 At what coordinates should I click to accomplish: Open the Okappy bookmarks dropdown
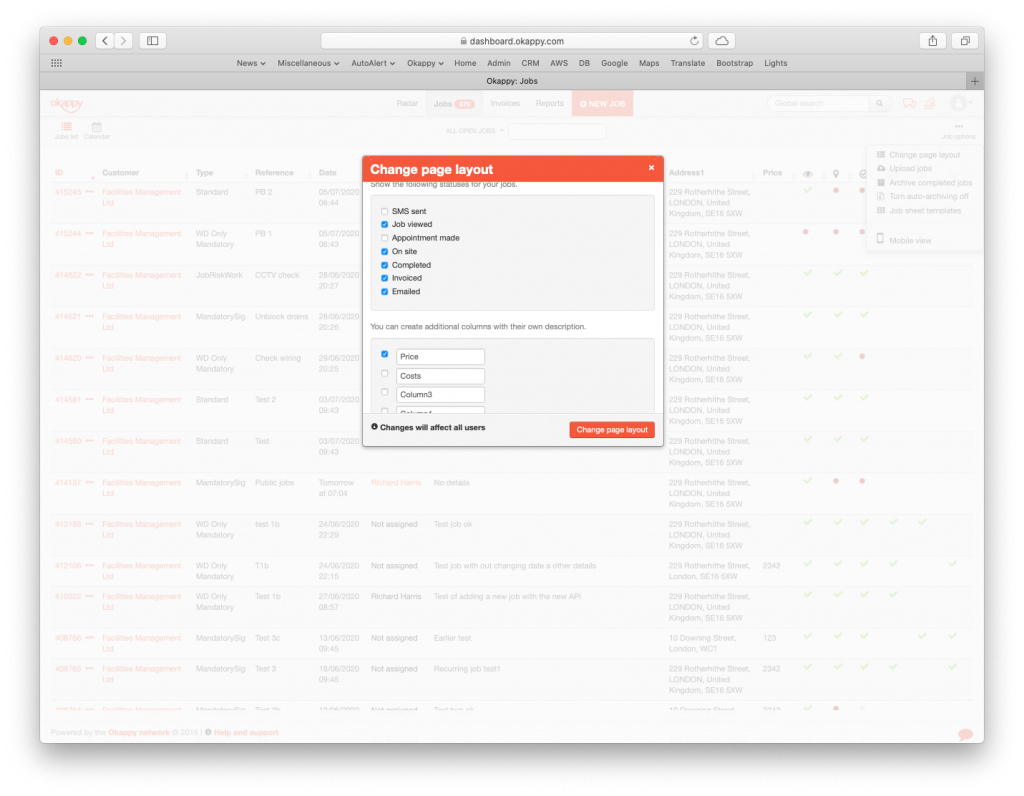click(x=425, y=63)
